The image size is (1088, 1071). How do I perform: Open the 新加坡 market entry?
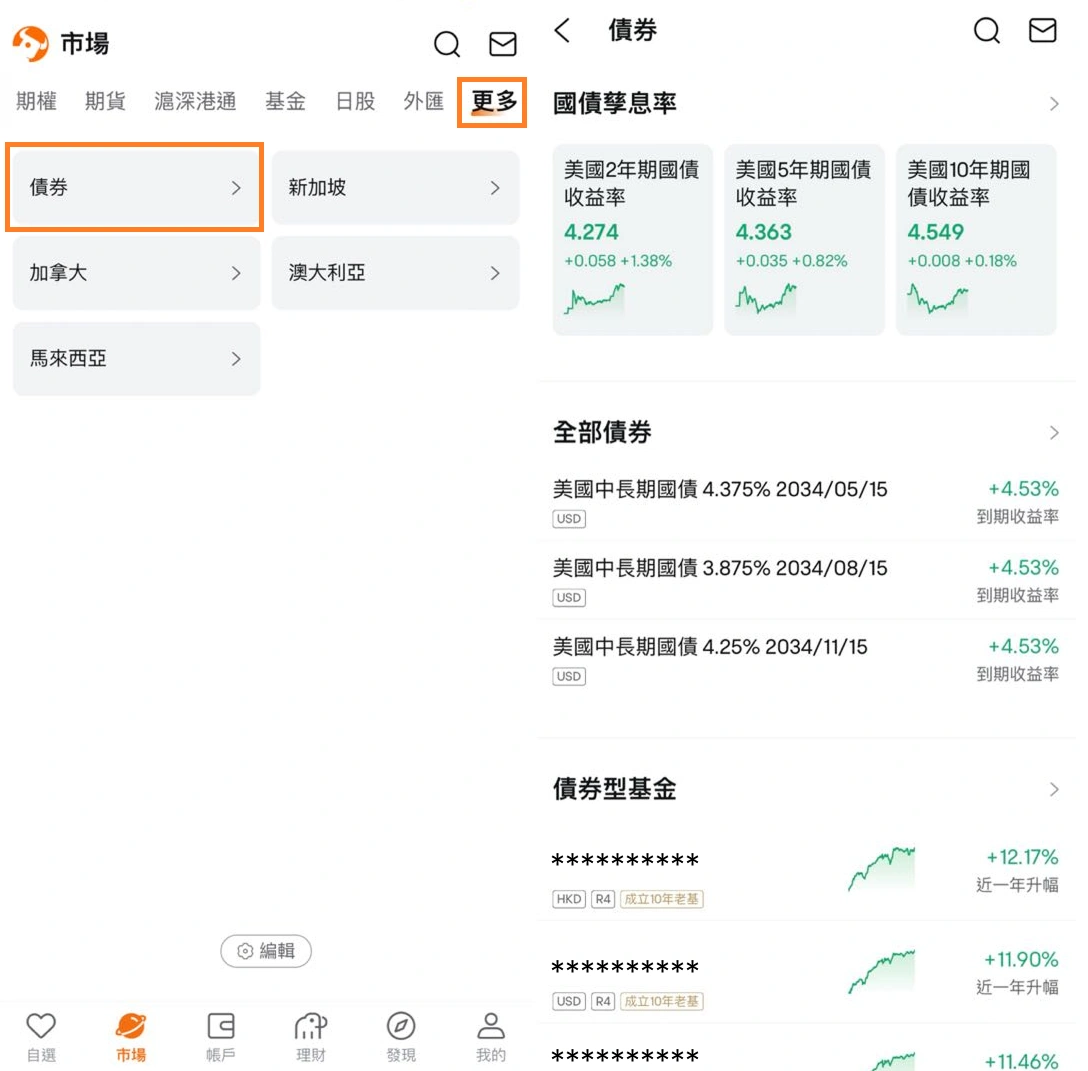(x=396, y=187)
